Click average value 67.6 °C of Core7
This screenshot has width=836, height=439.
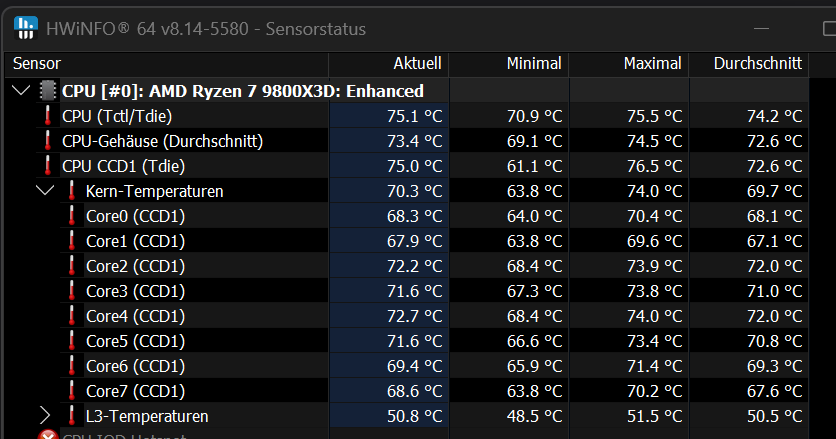point(775,392)
